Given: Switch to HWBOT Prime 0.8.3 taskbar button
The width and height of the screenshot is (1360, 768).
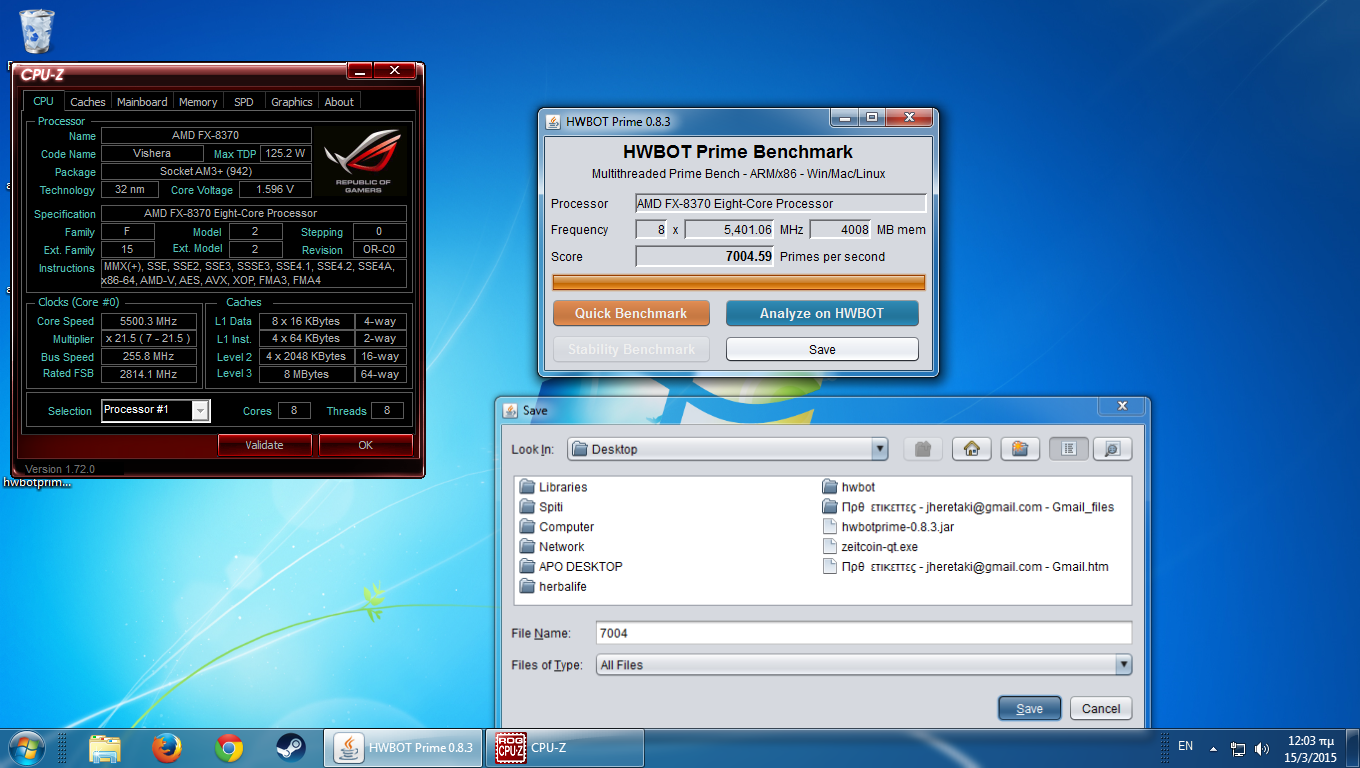Looking at the screenshot, I should click(x=403, y=748).
